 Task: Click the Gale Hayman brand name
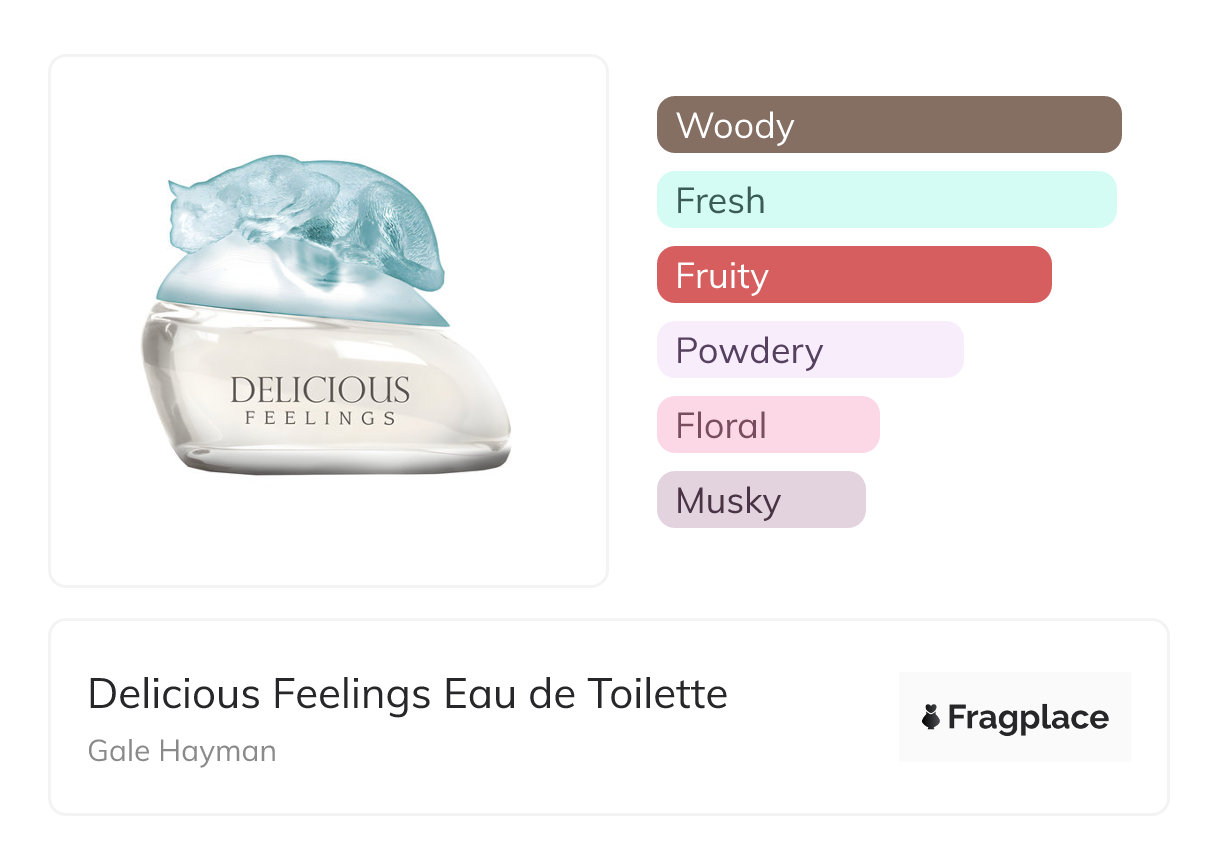point(182,750)
